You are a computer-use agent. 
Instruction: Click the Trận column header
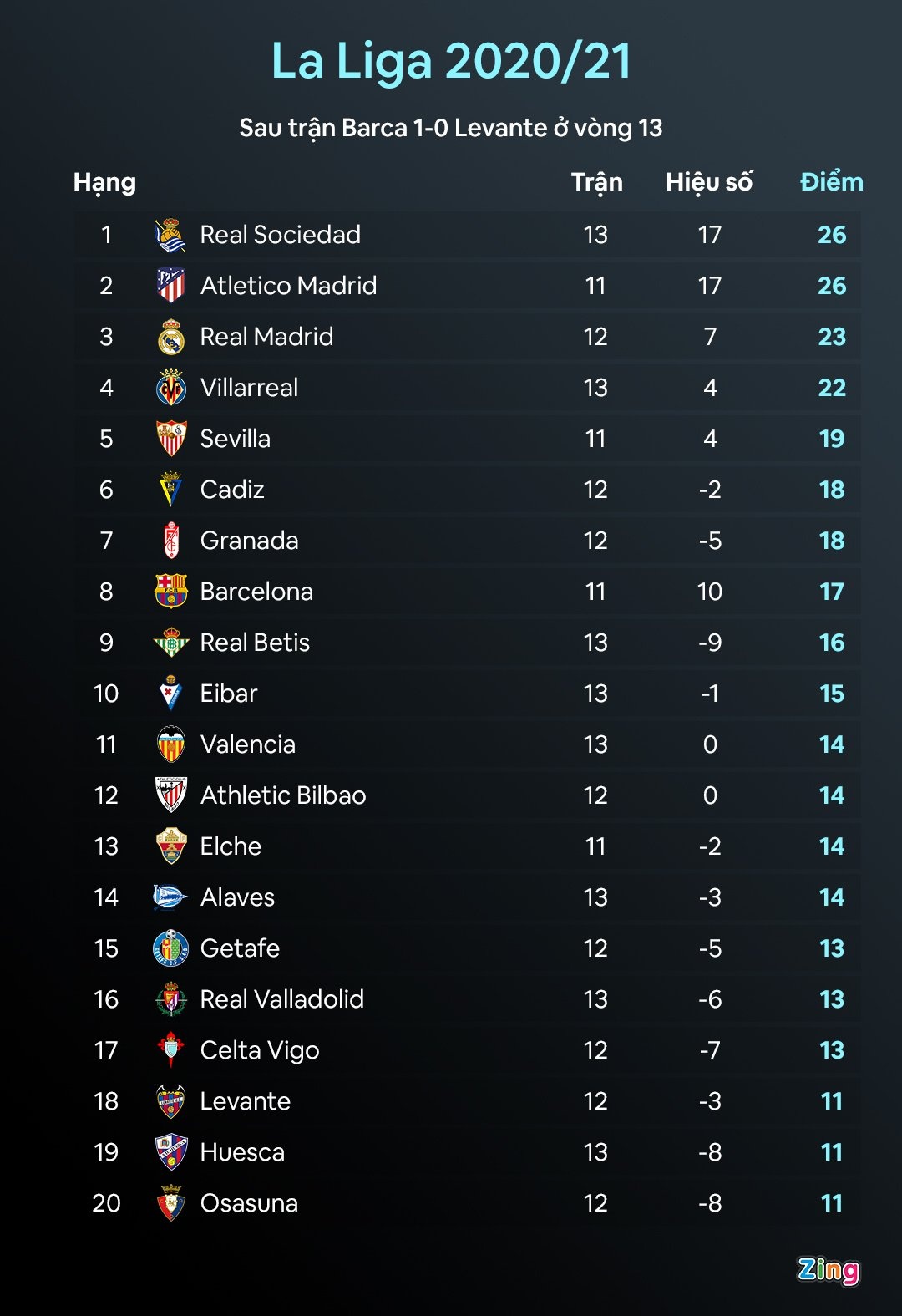click(596, 182)
